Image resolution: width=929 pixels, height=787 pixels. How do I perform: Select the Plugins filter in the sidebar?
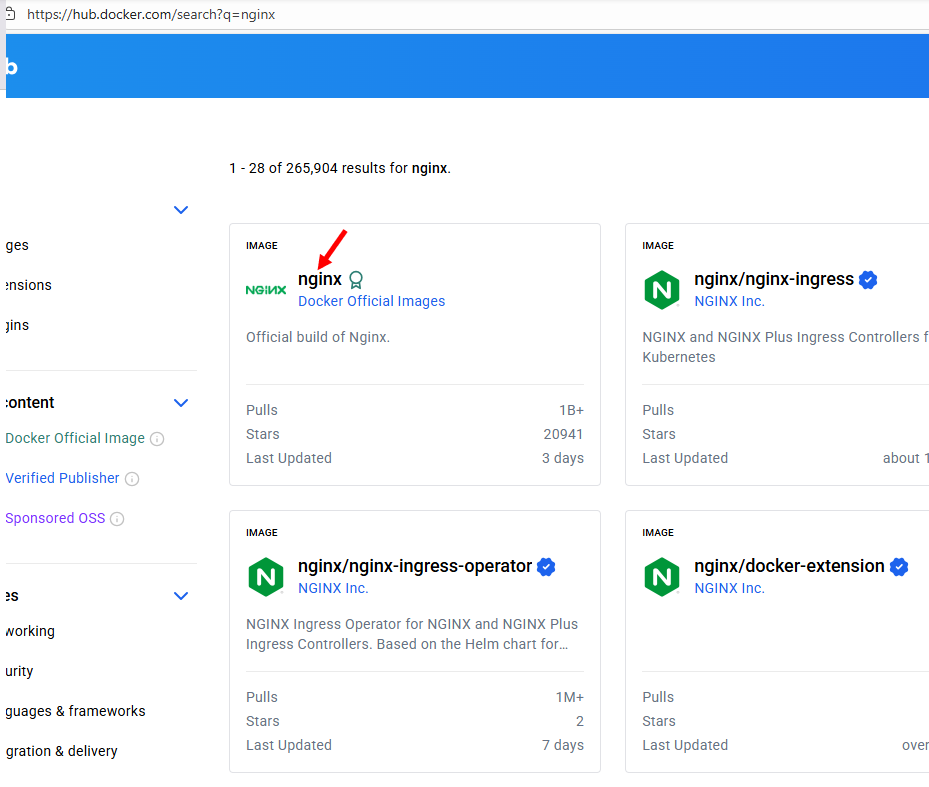point(17,325)
